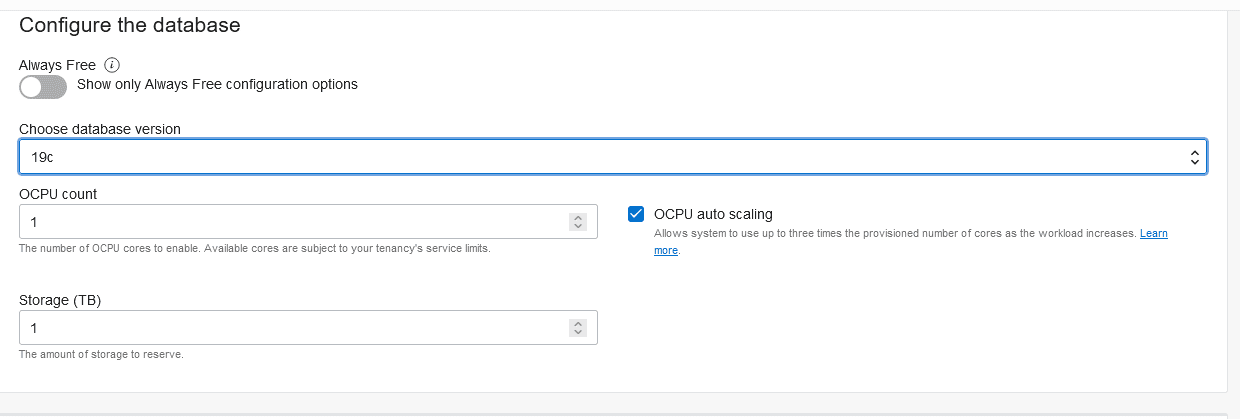Click the Storage (TB) stepper arrows
The image size is (1240, 419).
click(577, 328)
